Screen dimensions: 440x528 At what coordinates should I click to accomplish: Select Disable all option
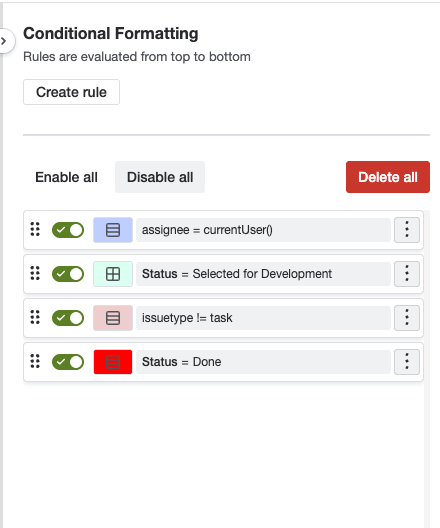160,177
